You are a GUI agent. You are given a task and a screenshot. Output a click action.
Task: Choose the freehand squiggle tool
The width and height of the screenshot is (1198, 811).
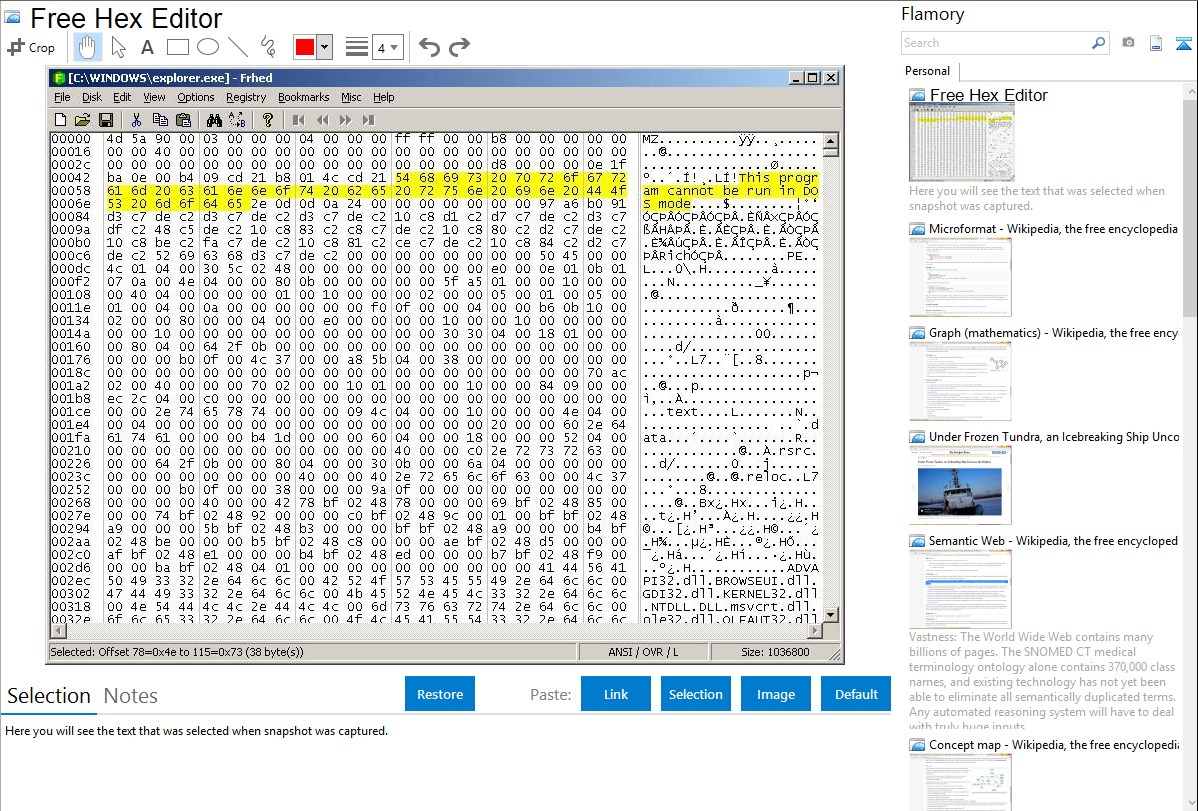click(268, 47)
